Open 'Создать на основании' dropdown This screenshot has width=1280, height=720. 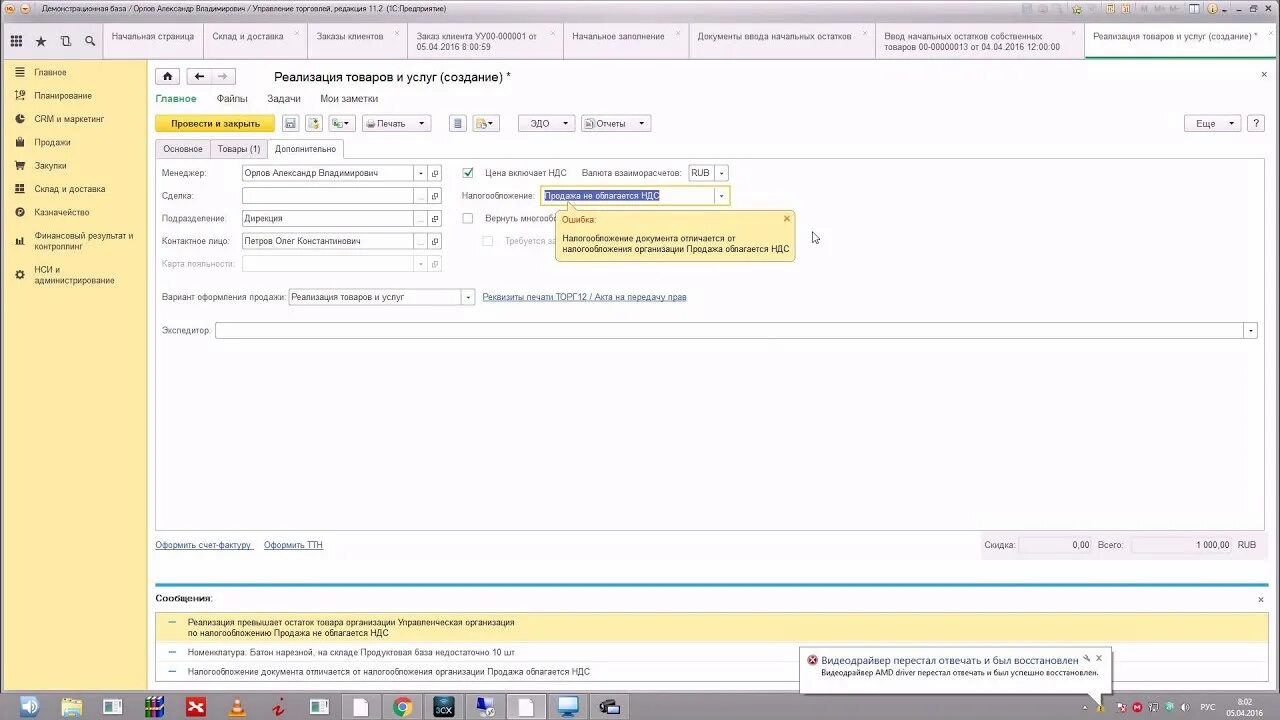(x=341, y=123)
